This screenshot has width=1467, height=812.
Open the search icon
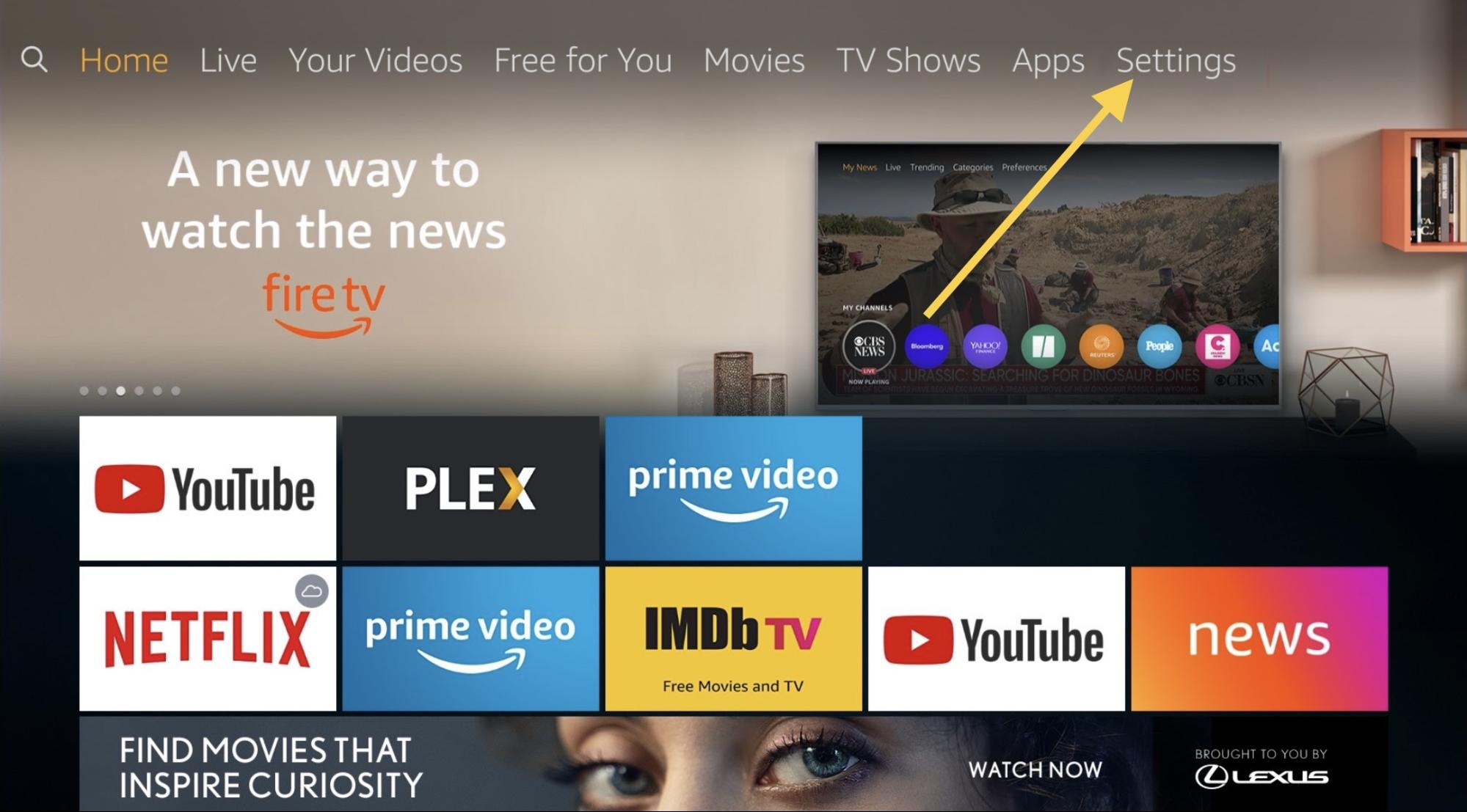(34, 59)
